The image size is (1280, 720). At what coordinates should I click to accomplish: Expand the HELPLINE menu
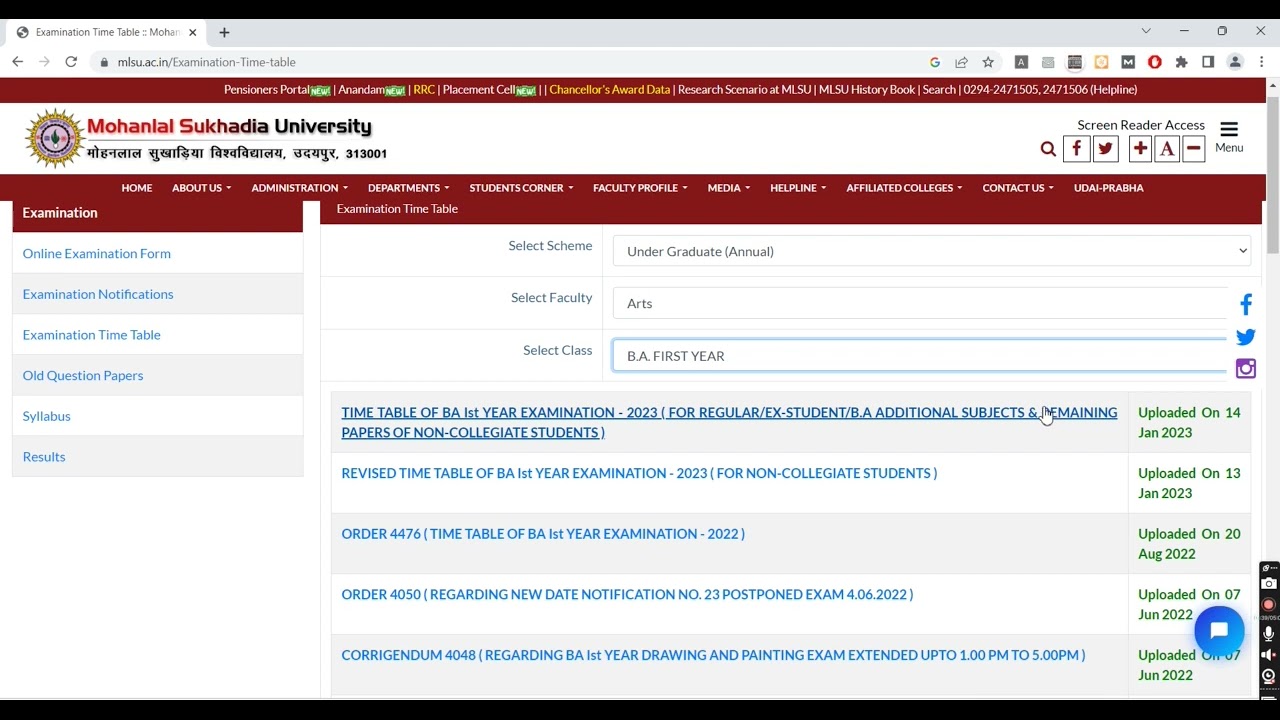pyautogui.click(x=798, y=188)
